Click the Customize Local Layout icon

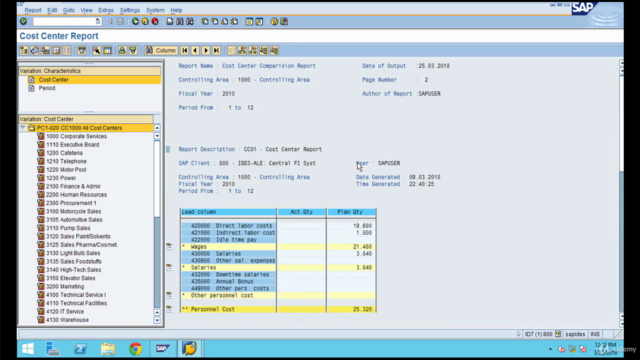pyautogui.click(x=284, y=21)
